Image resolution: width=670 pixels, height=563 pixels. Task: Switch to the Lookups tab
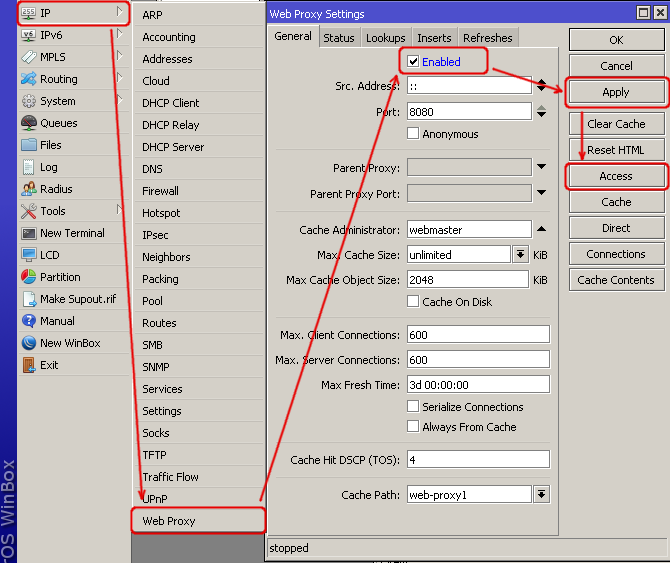[385, 38]
